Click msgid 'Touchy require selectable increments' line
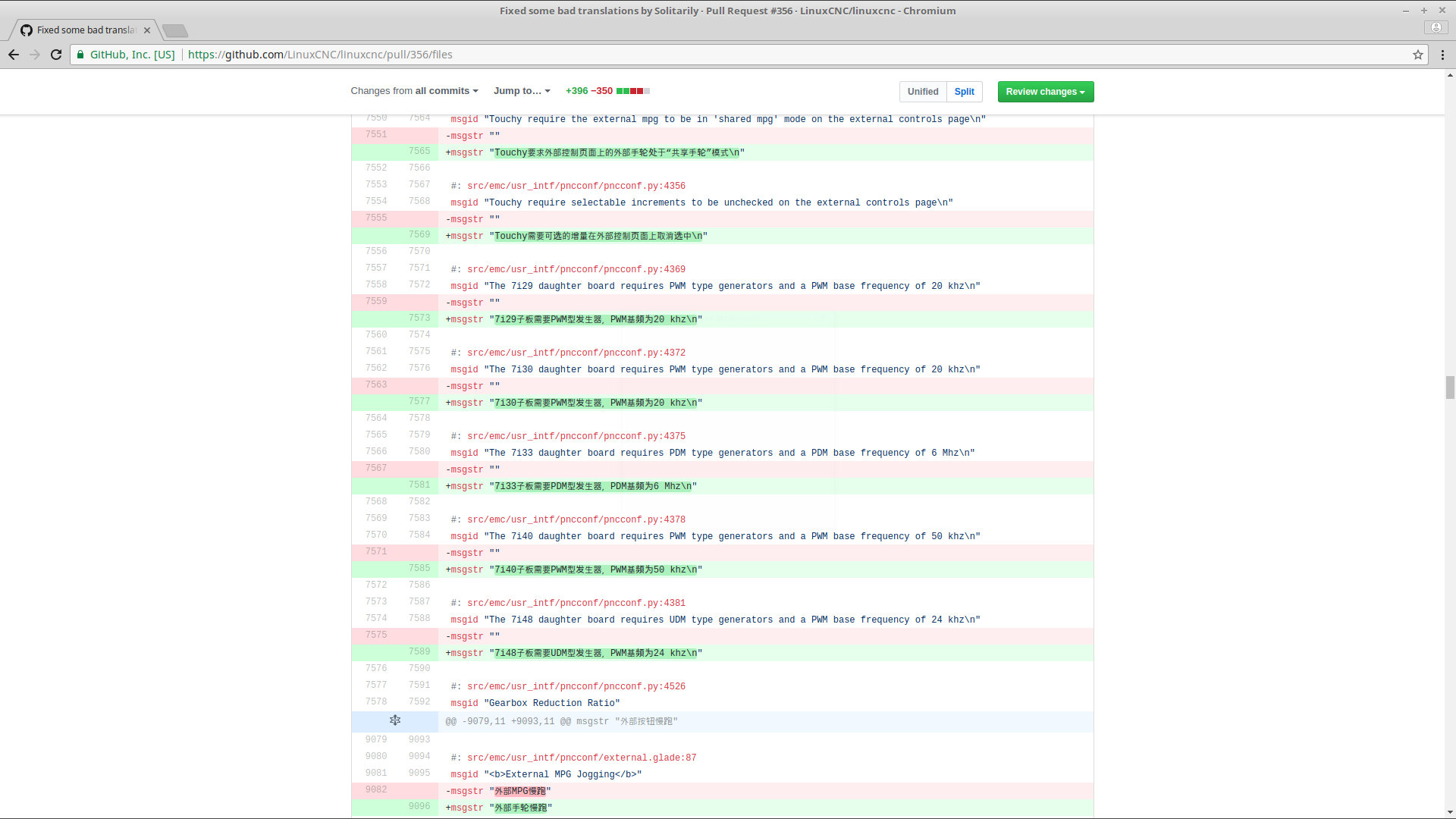This screenshot has width=1456, height=819. pyautogui.click(x=701, y=203)
